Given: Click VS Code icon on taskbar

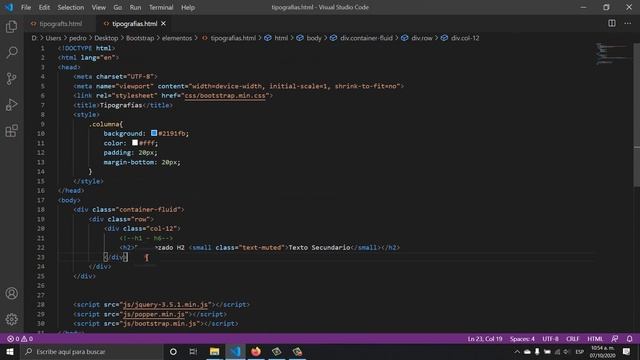Looking at the screenshot, I should (235, 351).
